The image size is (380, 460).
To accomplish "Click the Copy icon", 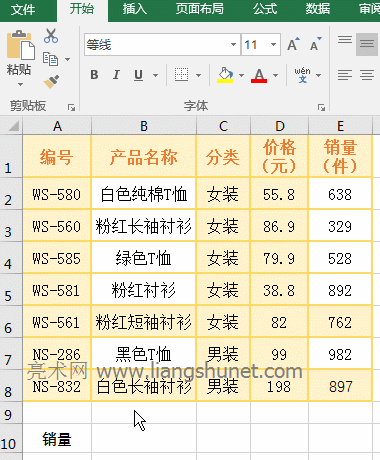I will [50, 59].
